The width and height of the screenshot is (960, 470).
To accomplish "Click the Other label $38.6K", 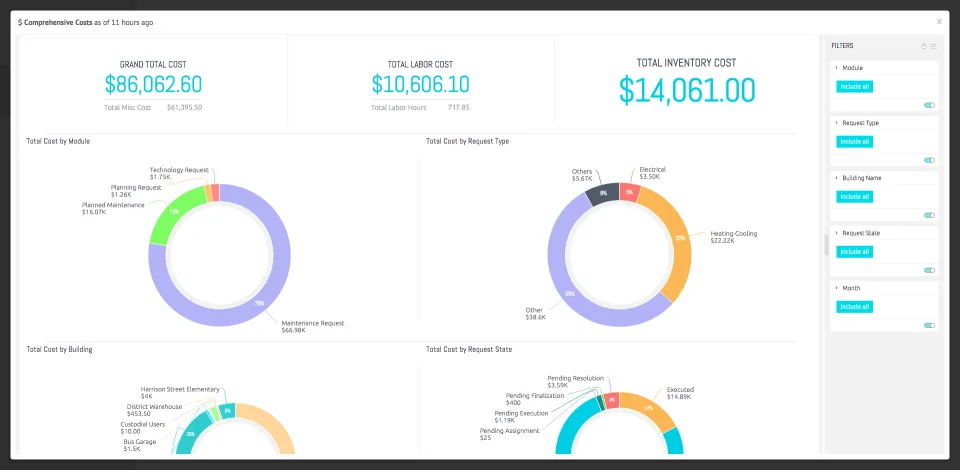I will pyautogui.click(x=535, y=313).
